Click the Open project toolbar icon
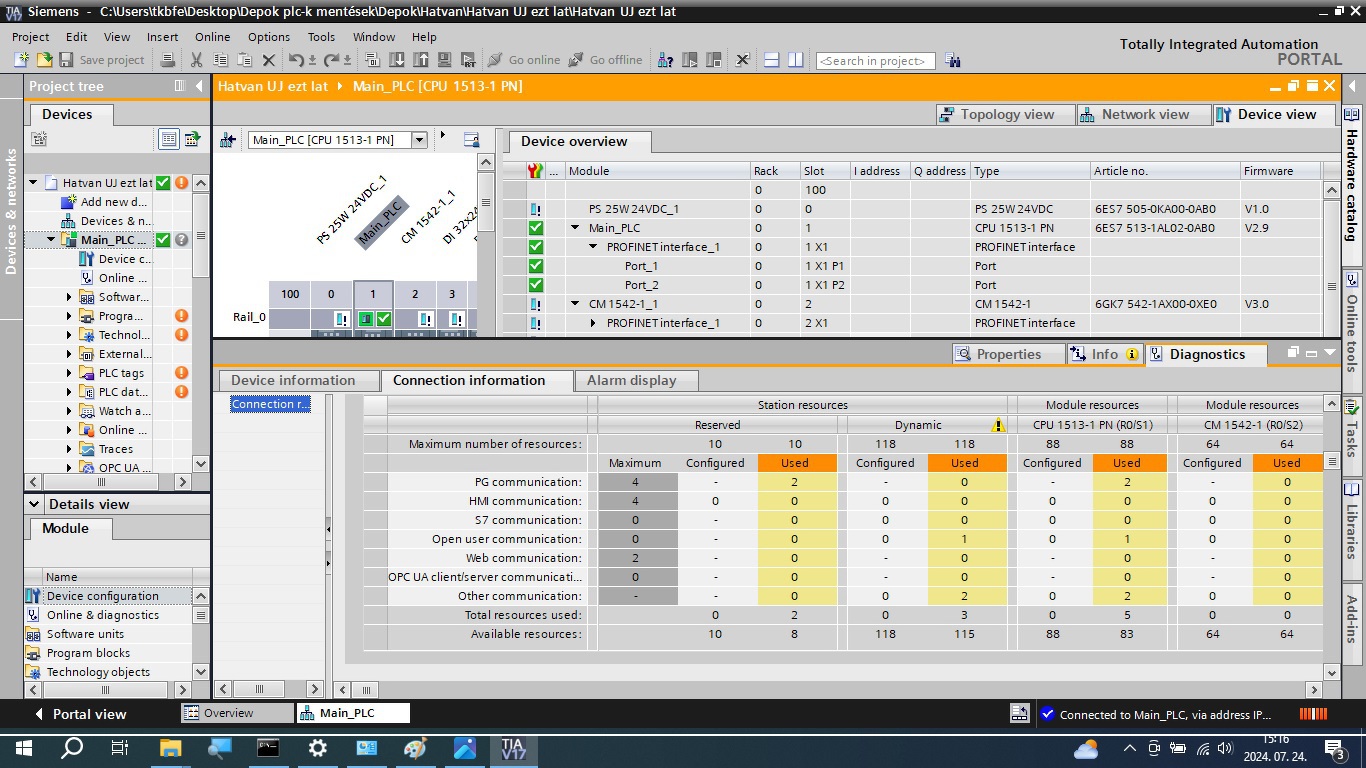Screen dimensions: 1366x768 (44, 60)
